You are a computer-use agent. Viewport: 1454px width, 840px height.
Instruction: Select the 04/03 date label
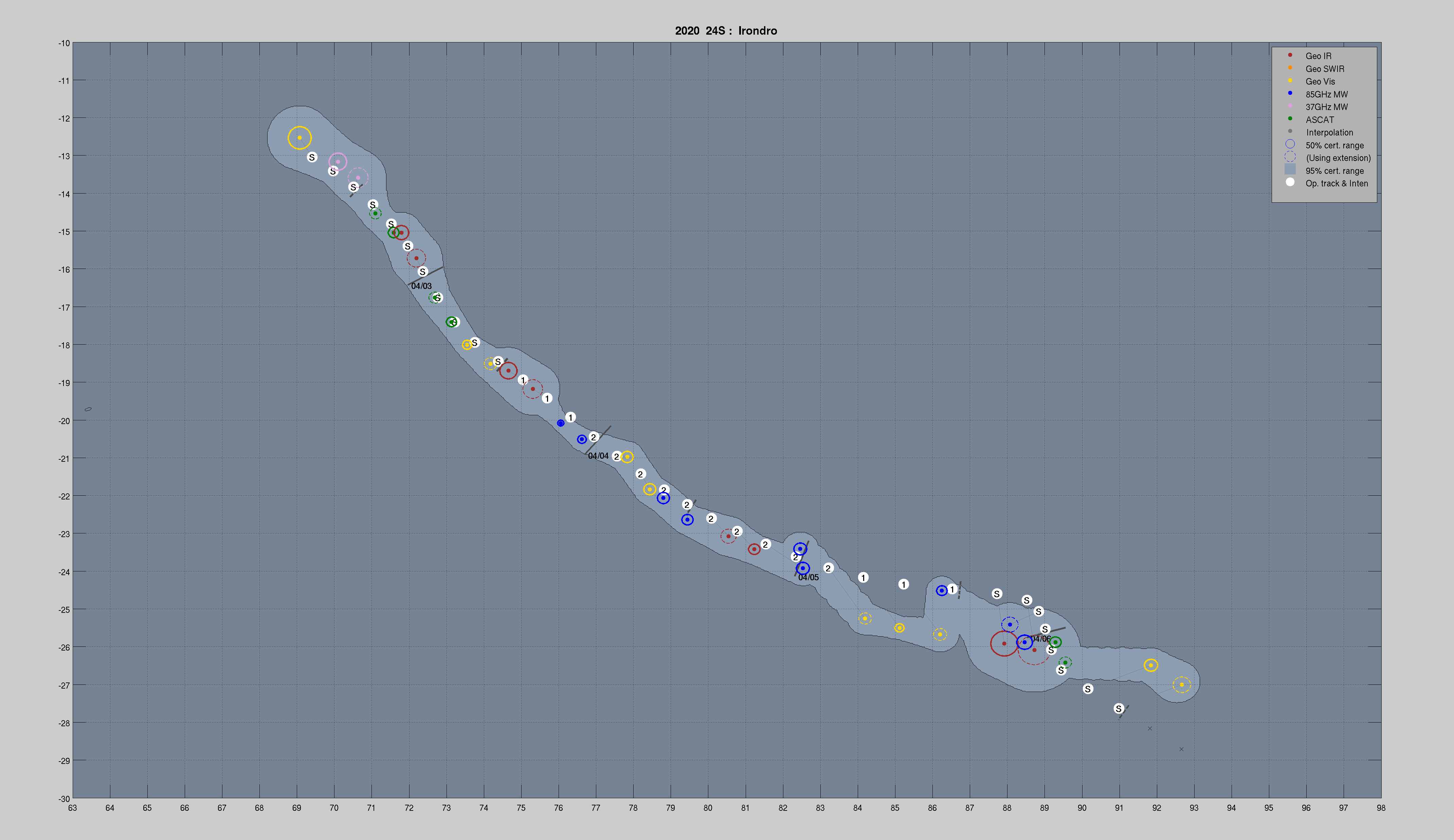421,286
